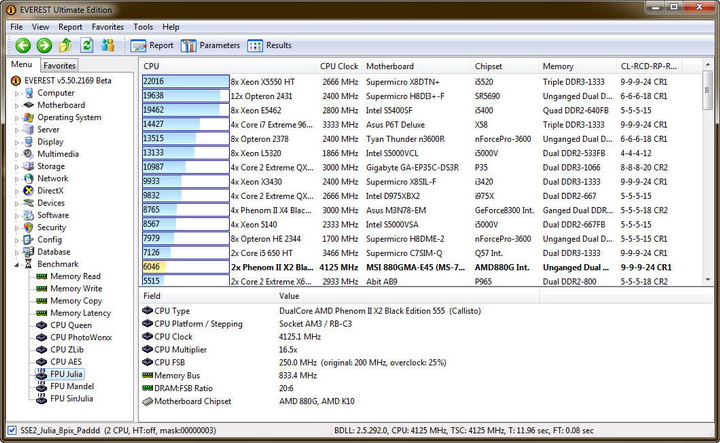Expand the Storage tree node
Screen dimensions: 720x443
pyautogui.click(x=17, y=167)
